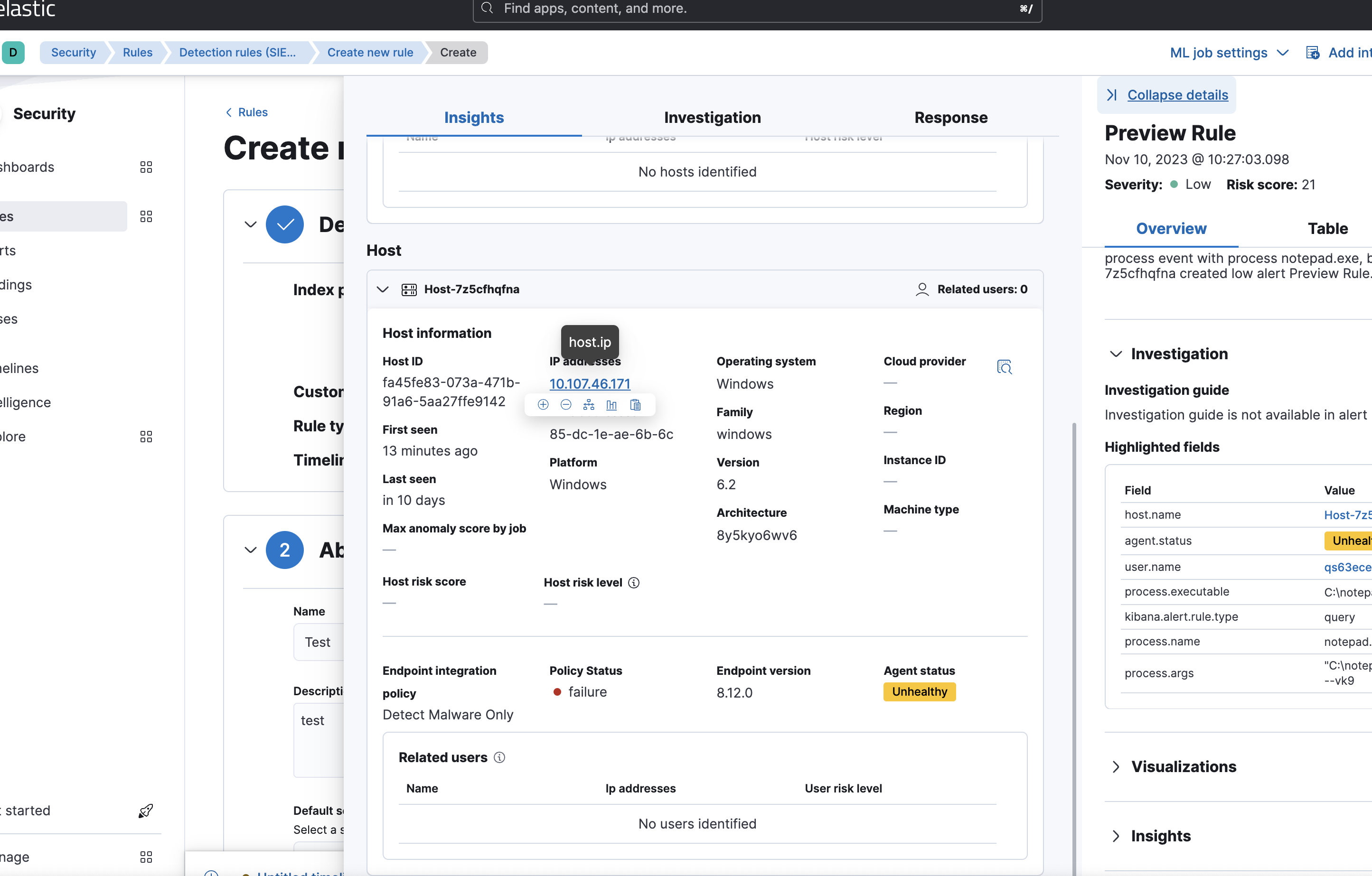Viewport: 1372px width, 876px height.
Task: Click the info icon next to Host risk level
Action: click(x=634, y=582)
